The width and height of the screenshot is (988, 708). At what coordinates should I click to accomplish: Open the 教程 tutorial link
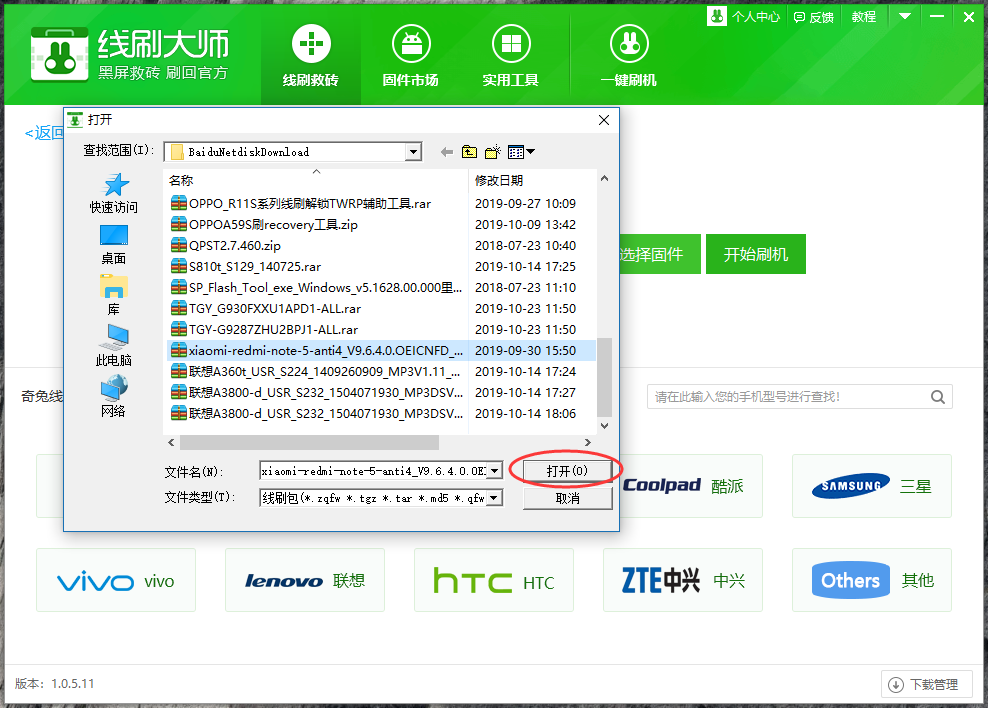tap(864, 17)
